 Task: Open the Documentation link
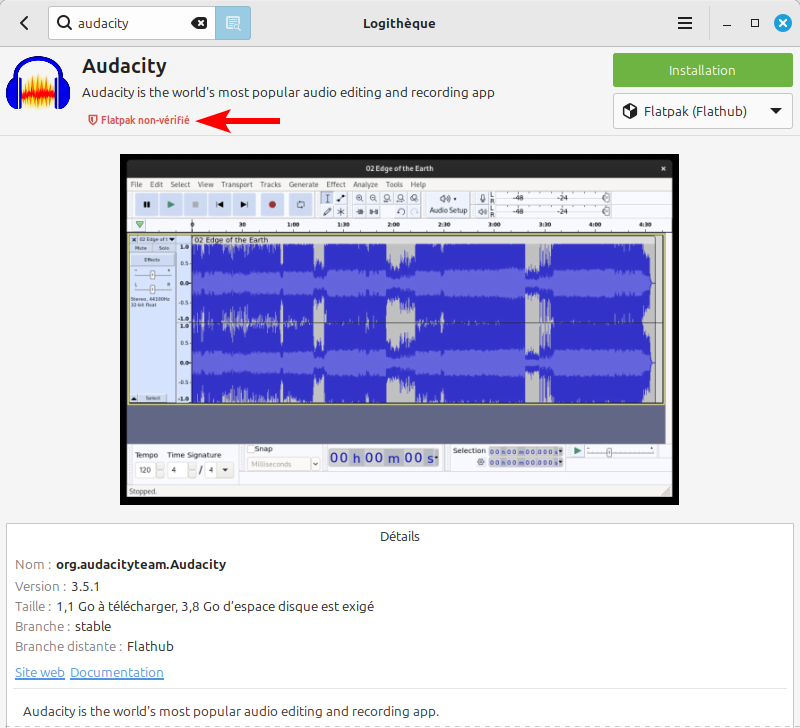[117, 673]
